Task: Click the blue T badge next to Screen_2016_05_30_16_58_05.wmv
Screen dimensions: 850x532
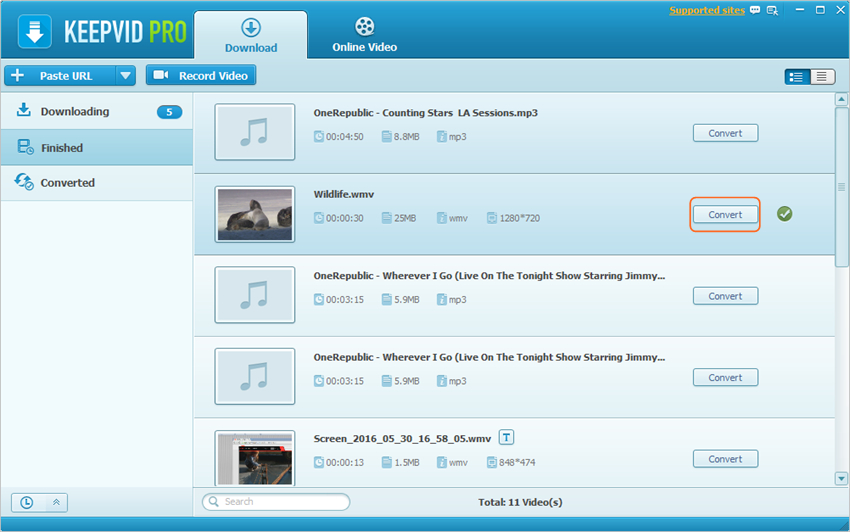Action: pos(507,437)
